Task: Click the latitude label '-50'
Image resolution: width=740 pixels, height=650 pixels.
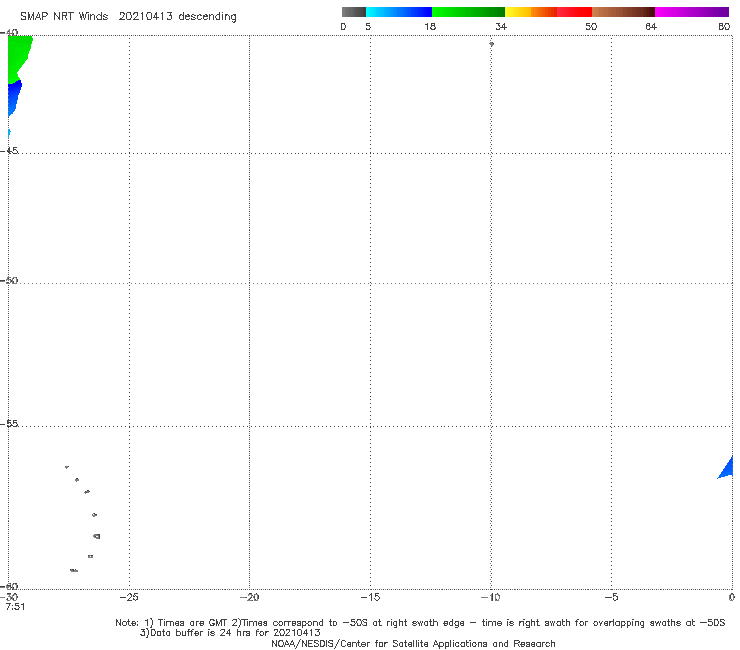Action: tap(9, 281)
